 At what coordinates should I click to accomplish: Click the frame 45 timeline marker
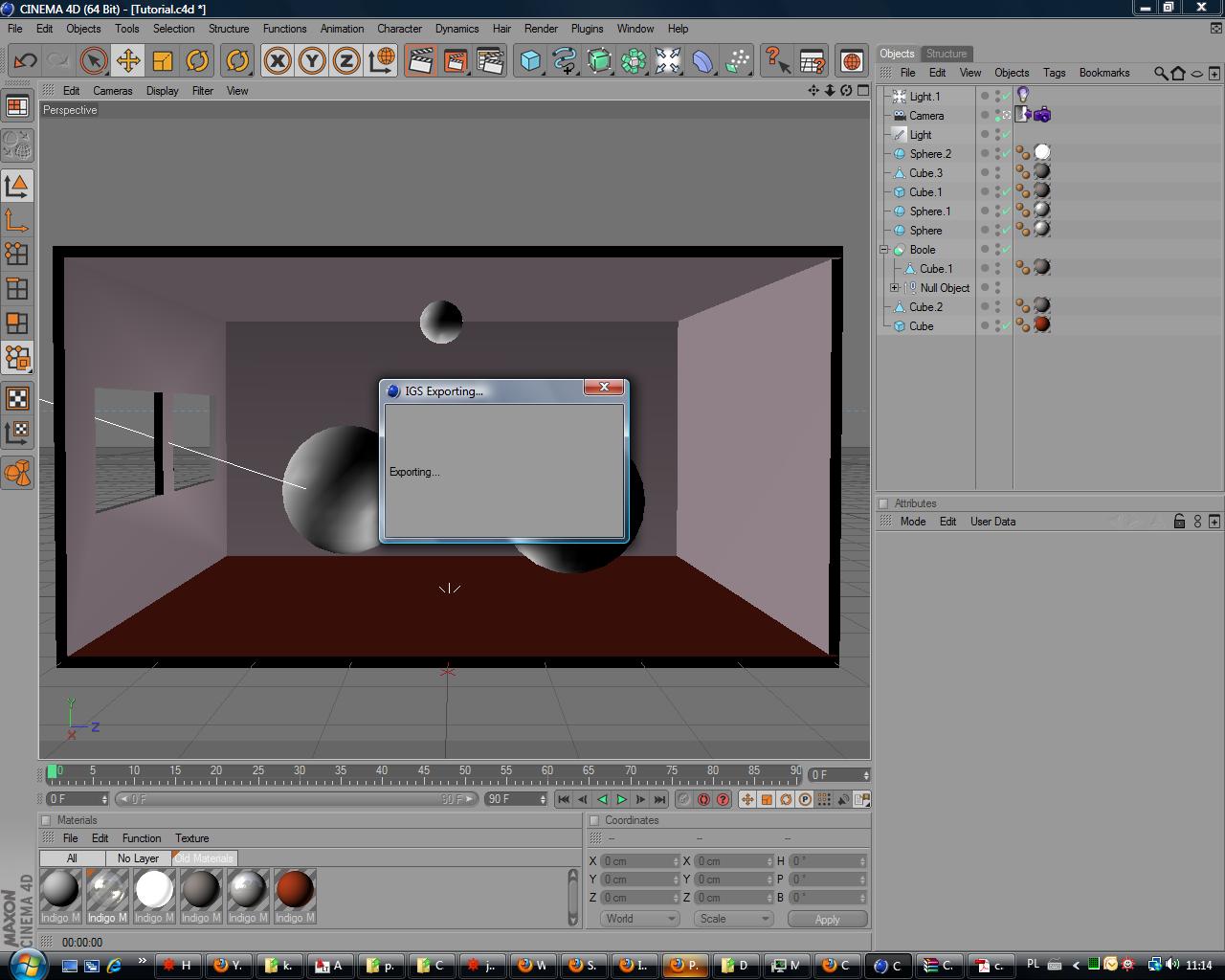pos(423,770)
